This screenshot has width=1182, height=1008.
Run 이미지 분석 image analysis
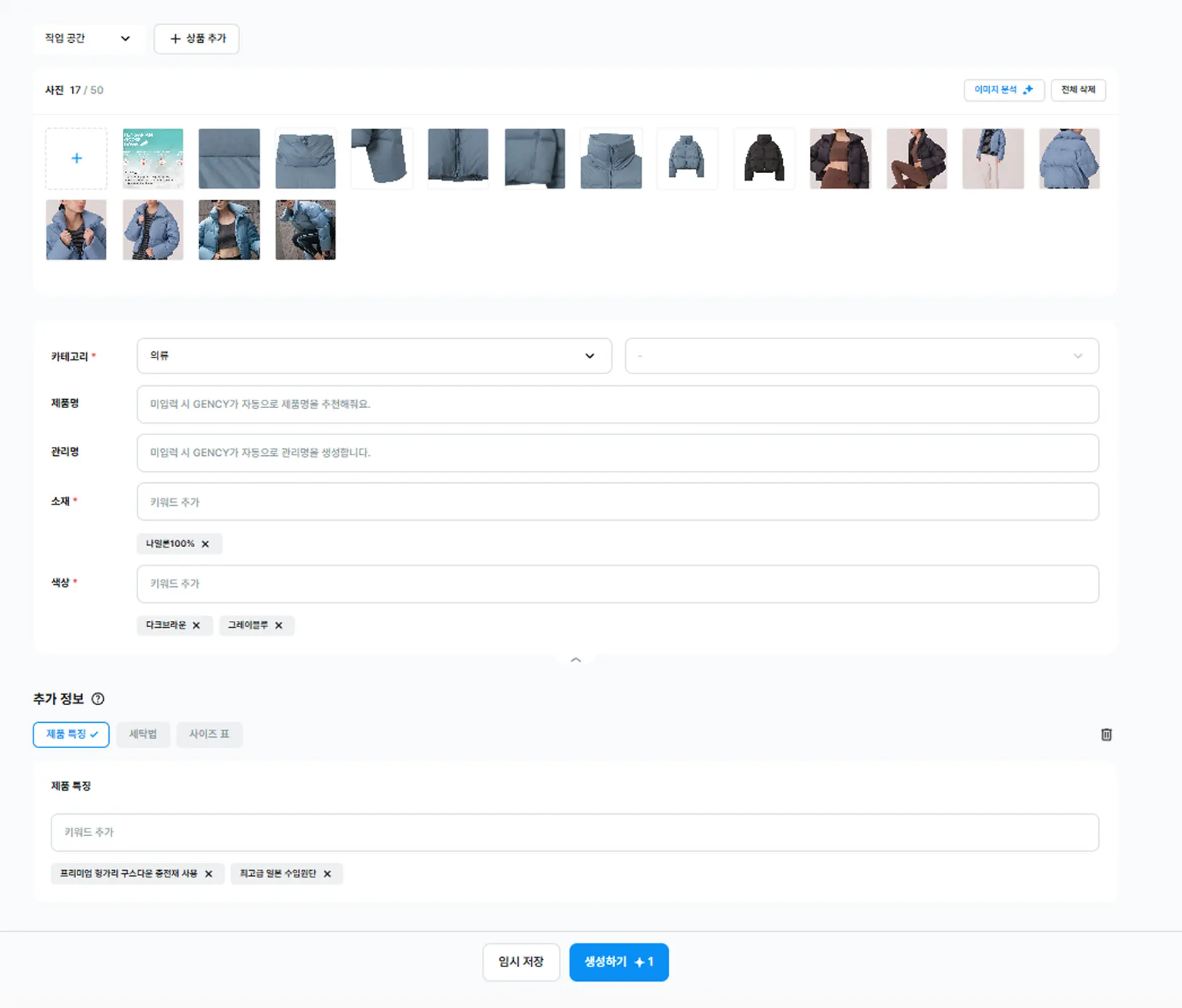coord(1004,90)
